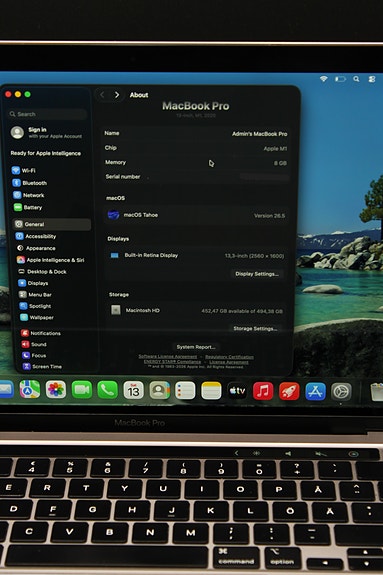Click Sign in with your Apple Account
This screenshot has height=575, width=383.
click(x=47, y=132)
